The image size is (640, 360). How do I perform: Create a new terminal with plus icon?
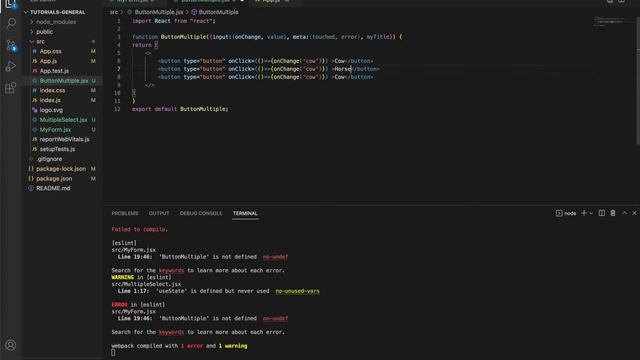click(x=584, y=213)
